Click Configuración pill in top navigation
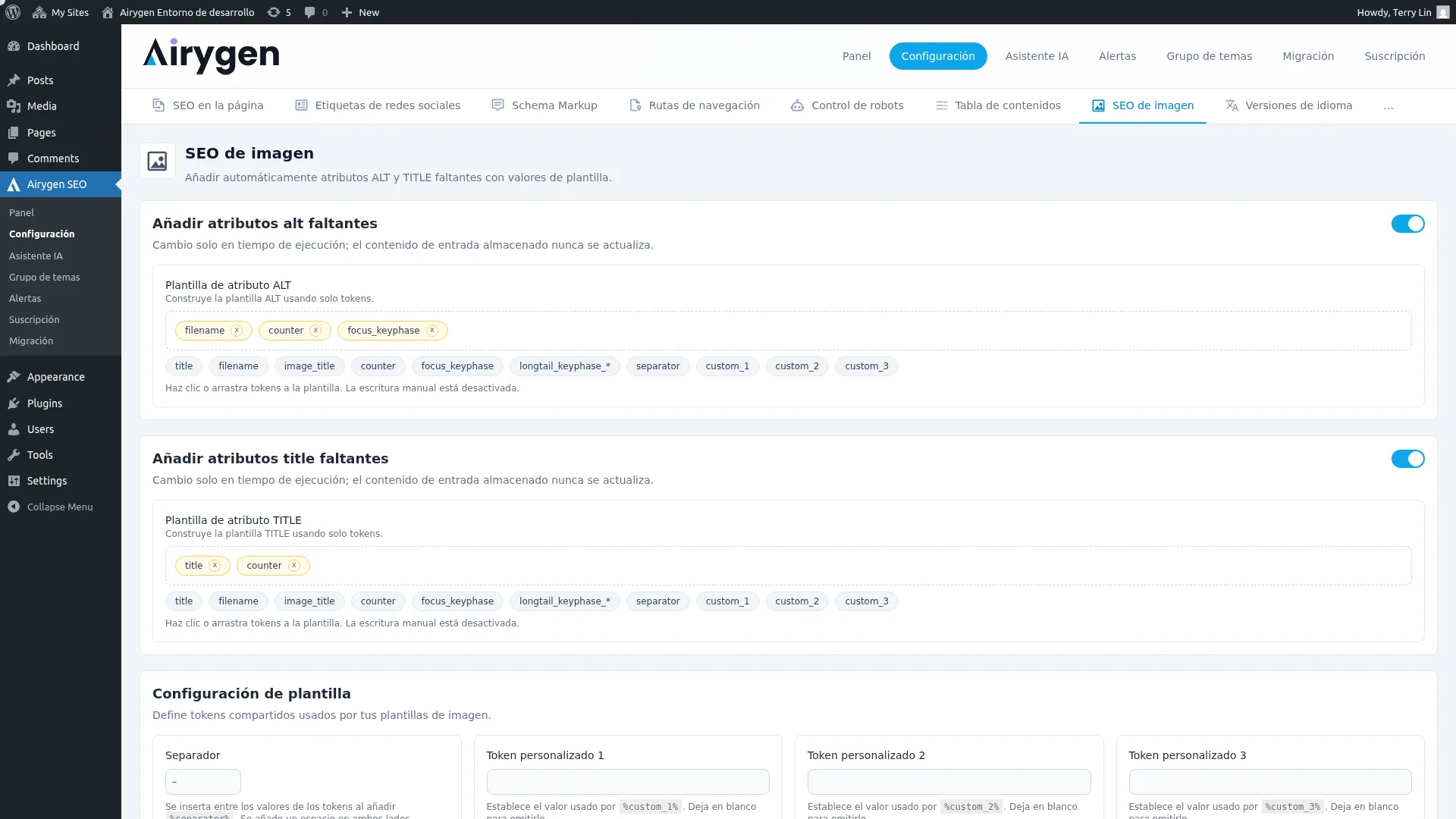Screen dimensions: 1456x819 pos(938,56)
